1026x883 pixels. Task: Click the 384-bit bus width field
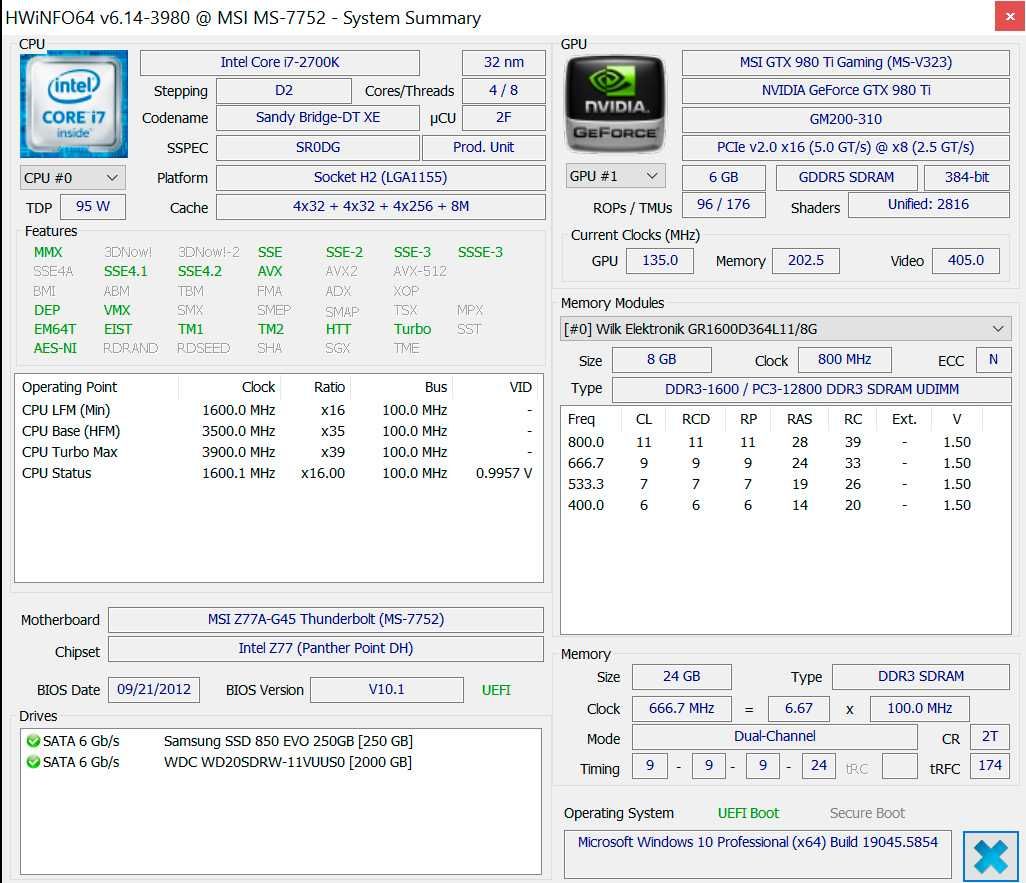click(966, 177)
